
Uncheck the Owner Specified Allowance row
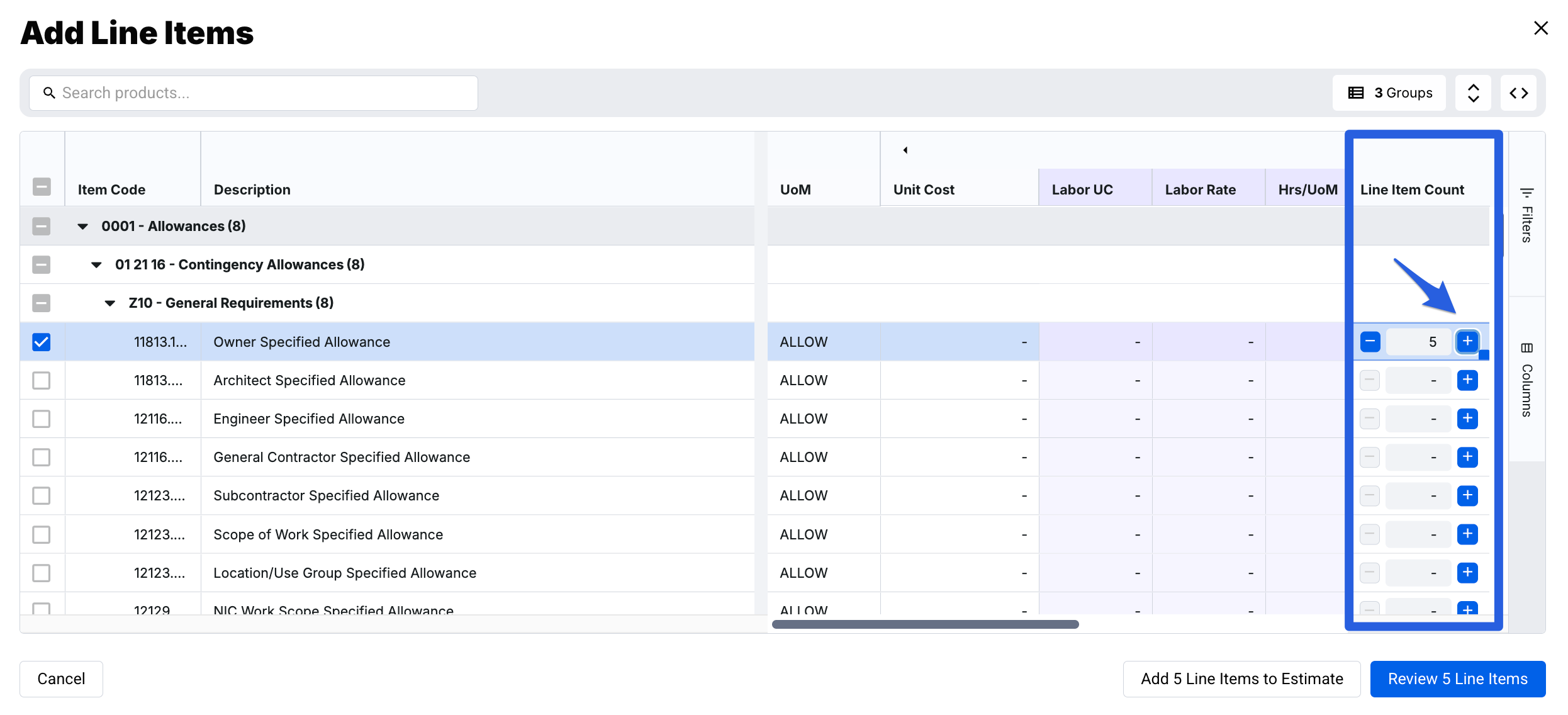[42, 342]
